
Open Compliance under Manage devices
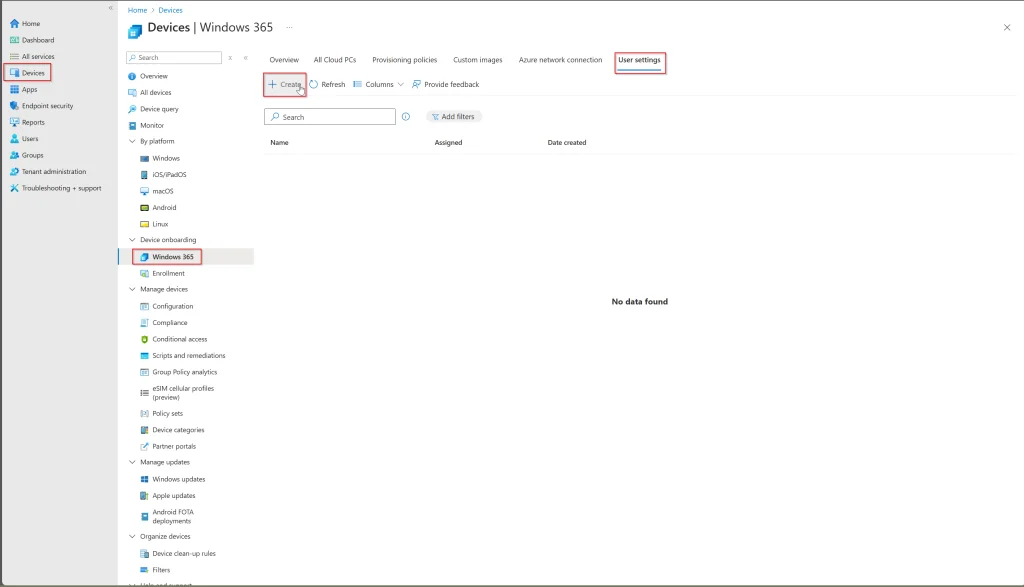point(164,323)
